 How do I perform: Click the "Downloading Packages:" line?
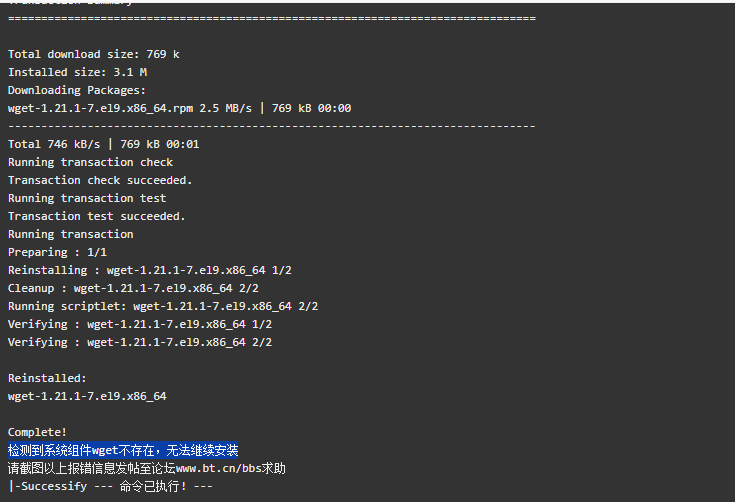tap(76, 90)
